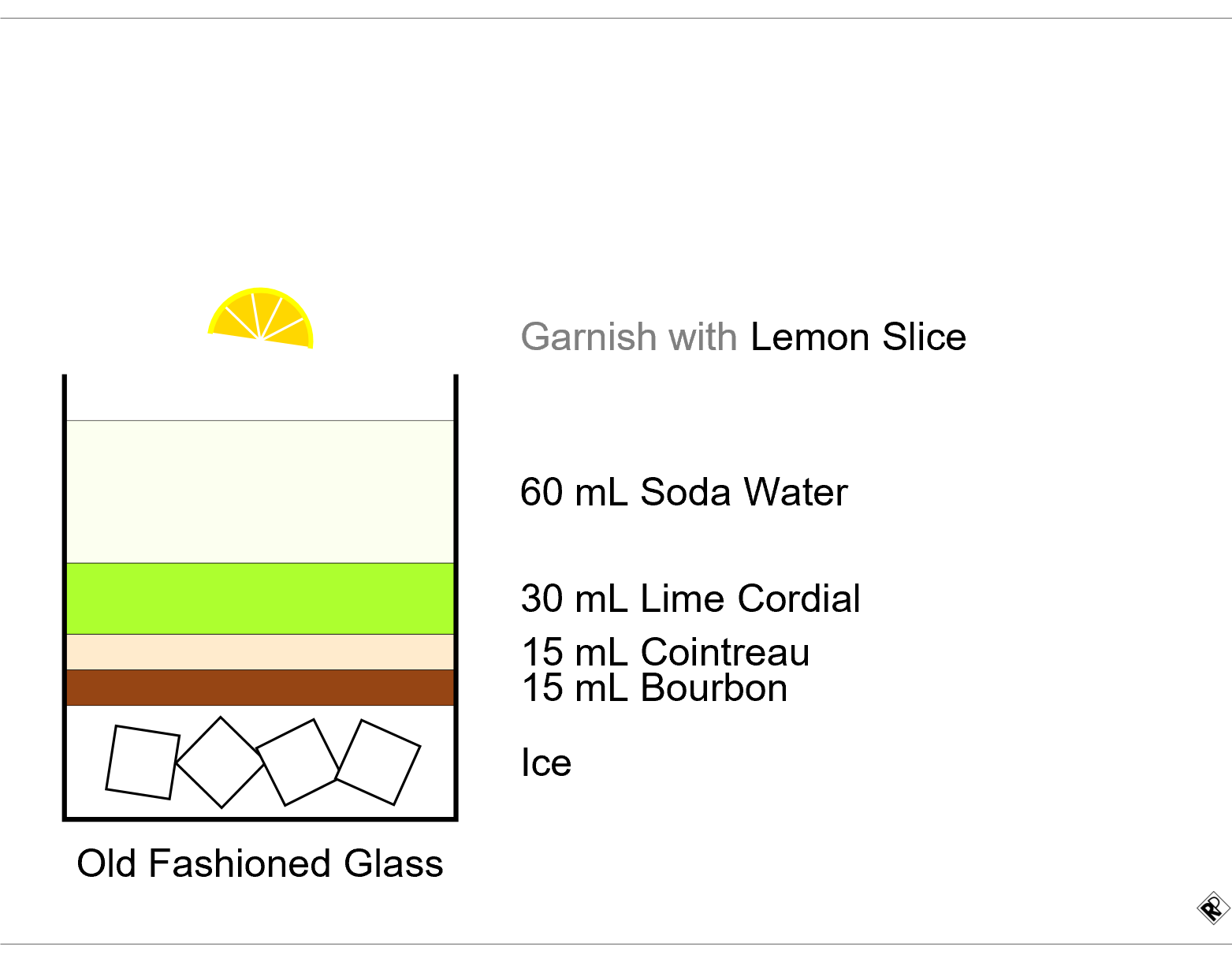Click the Lemon Slice text
The width and height of the screenshot is (1232, 962).
click(858, 337)
